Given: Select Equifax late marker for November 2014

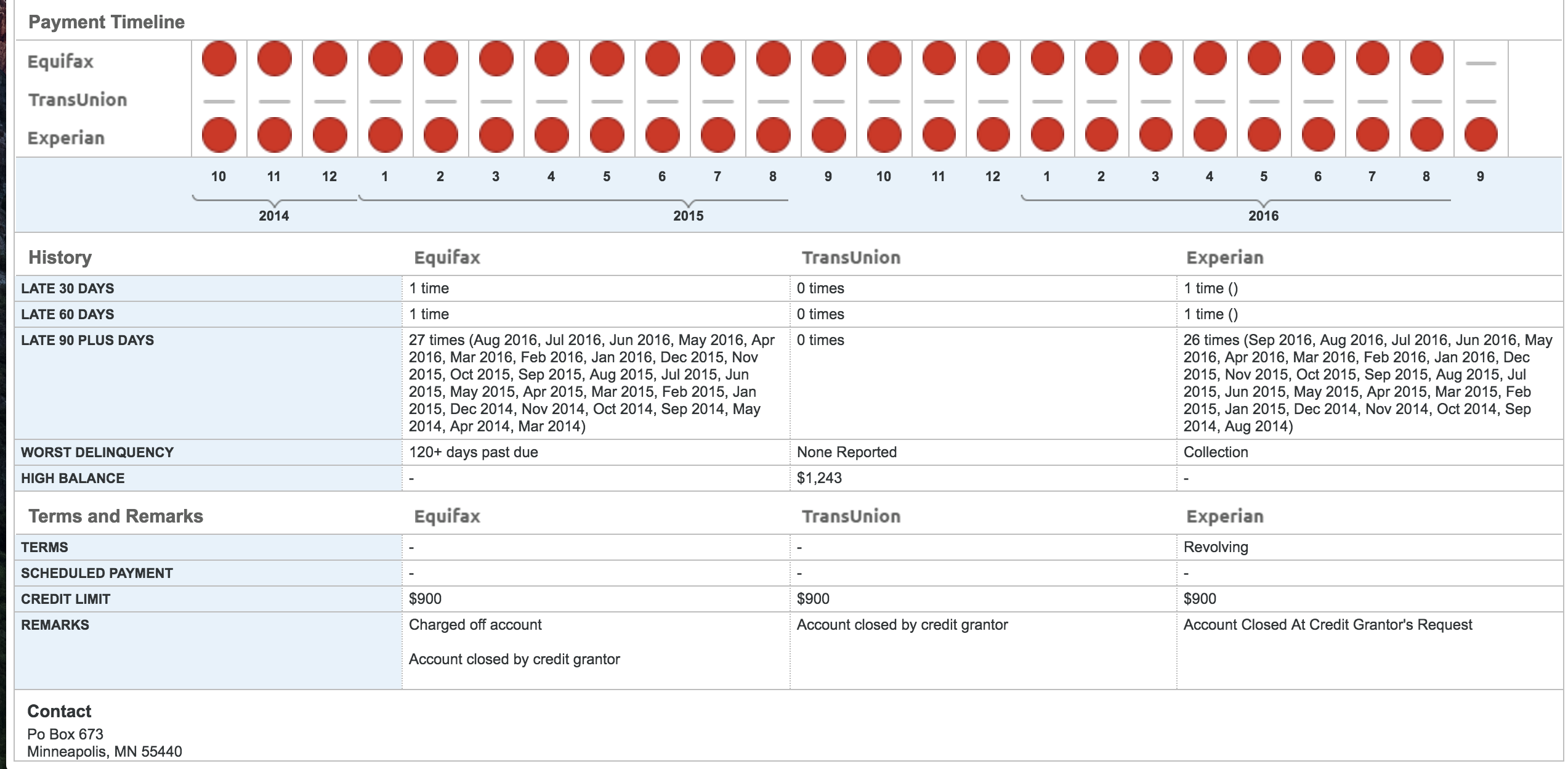Looking at the screenshot, I should tap(274, 59).
